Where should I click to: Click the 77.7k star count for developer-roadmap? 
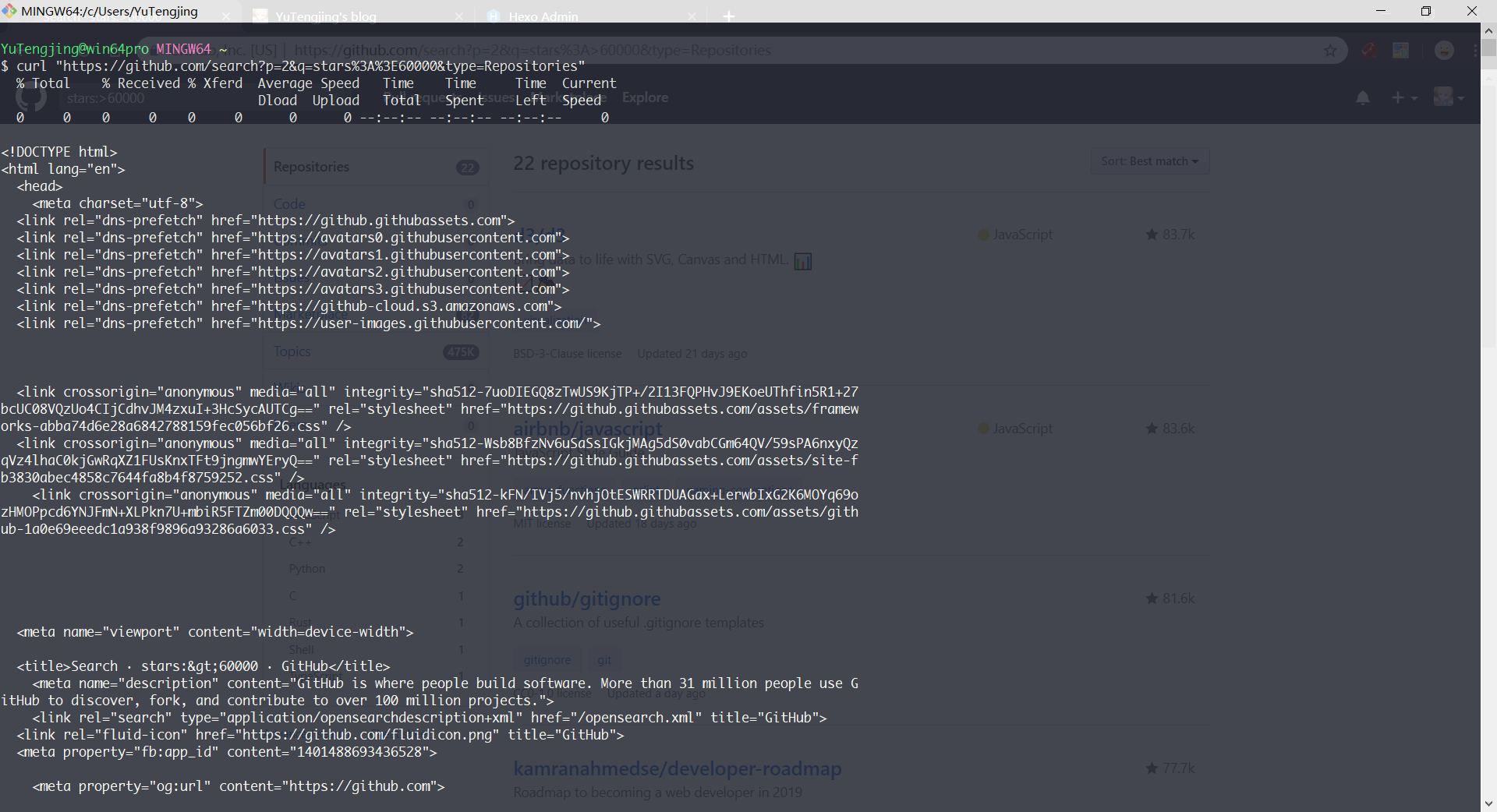1170,768
